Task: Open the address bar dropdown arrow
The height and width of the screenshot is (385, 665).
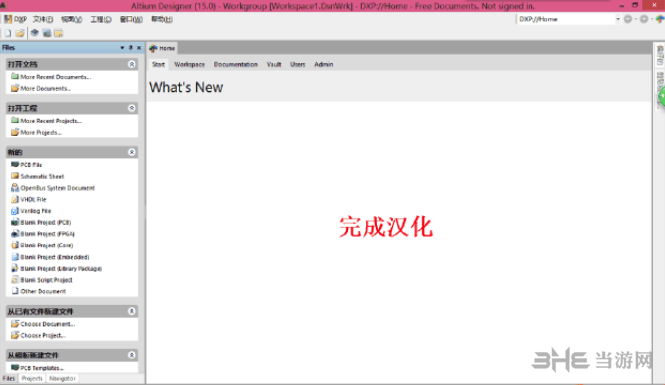Action: coord(618,19)
